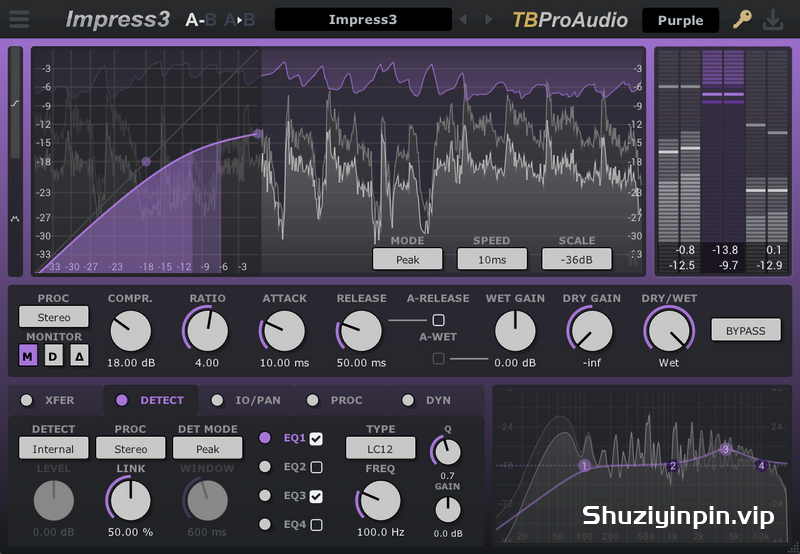Switch to the DYN tab
This screenshot has width=800, height=554.
tap(437, 400)
